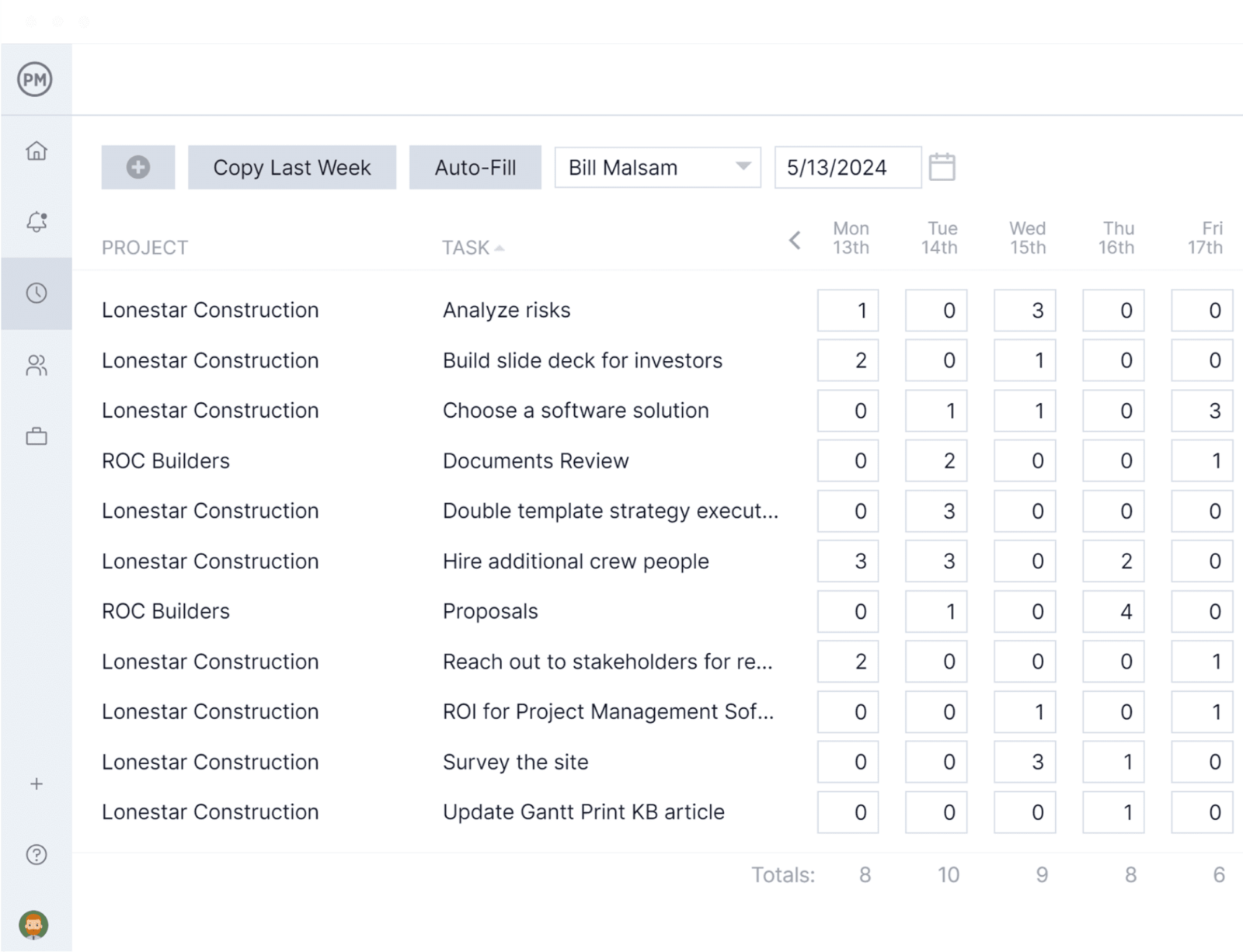1243x952 pixels.
Task: Click the Monday hours cell for Analyze risks
Action: [x=847, y=310]
